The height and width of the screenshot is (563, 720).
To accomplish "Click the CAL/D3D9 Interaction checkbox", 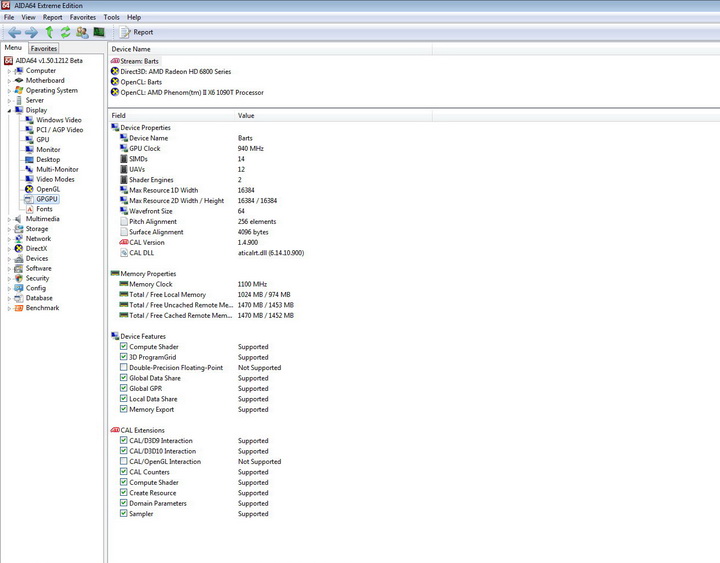I will point(124,440).
